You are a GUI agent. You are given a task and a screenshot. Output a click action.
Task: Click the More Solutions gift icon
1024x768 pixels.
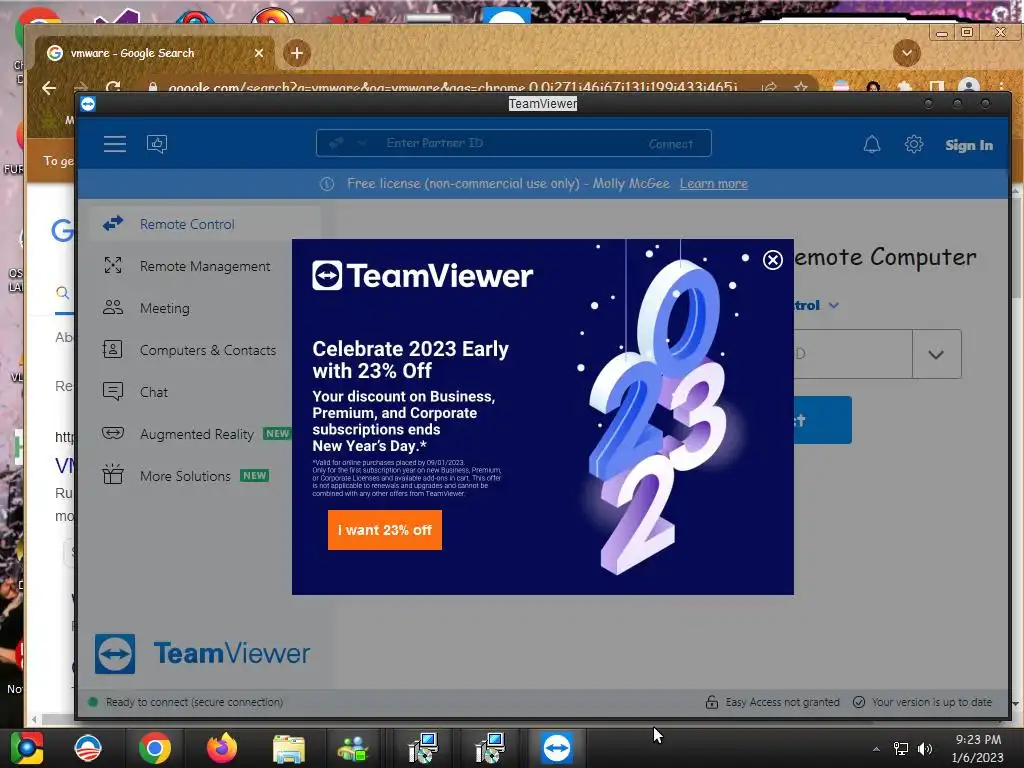coord(113,474)
